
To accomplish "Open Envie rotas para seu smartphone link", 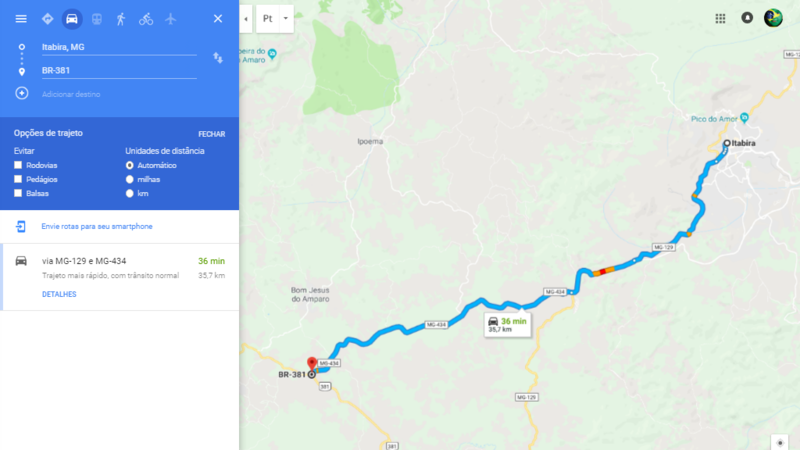I will click(97, 227).
